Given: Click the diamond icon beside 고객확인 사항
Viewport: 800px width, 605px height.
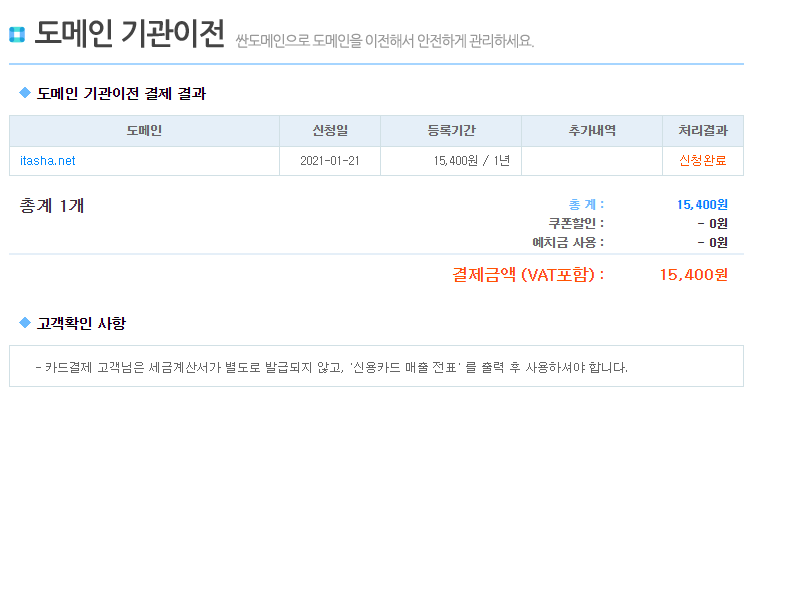Looking at the screenshot, I should click(25, 322).
